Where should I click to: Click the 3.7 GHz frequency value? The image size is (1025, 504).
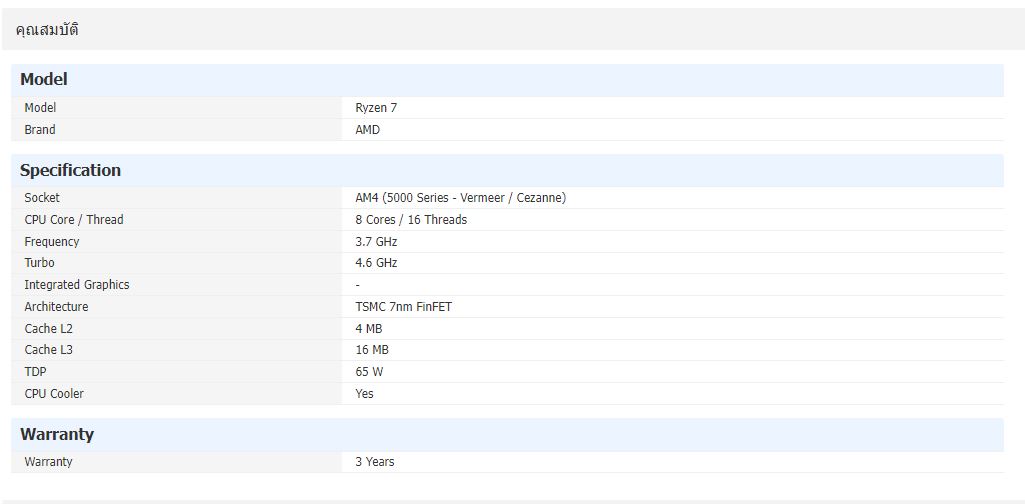[376, 242]
